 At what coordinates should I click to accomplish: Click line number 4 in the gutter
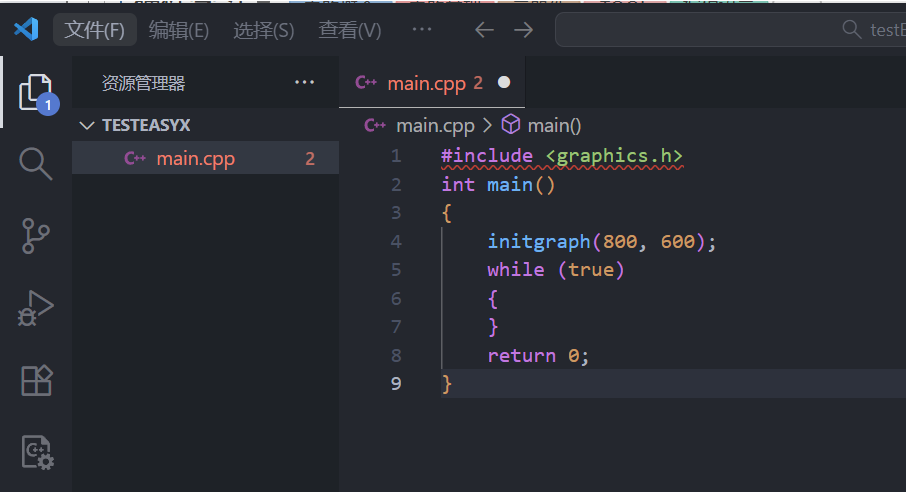pyautogui.click(x=396, y=242)
